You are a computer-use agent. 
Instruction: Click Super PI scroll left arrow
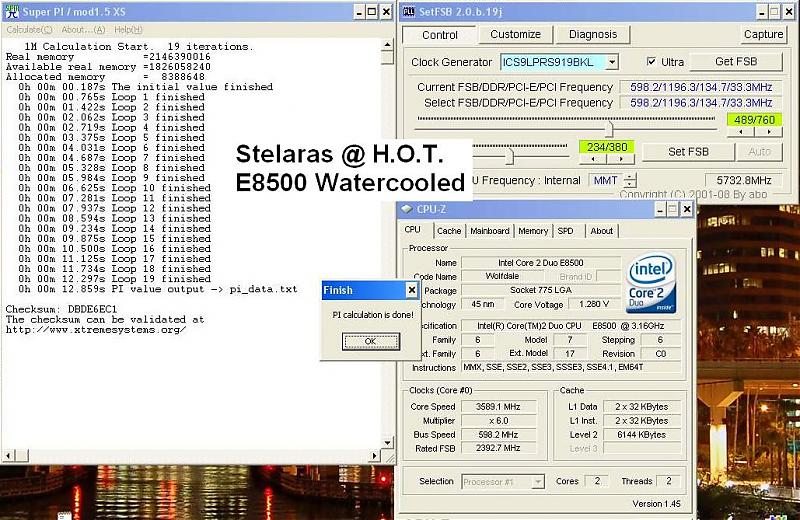8,455
